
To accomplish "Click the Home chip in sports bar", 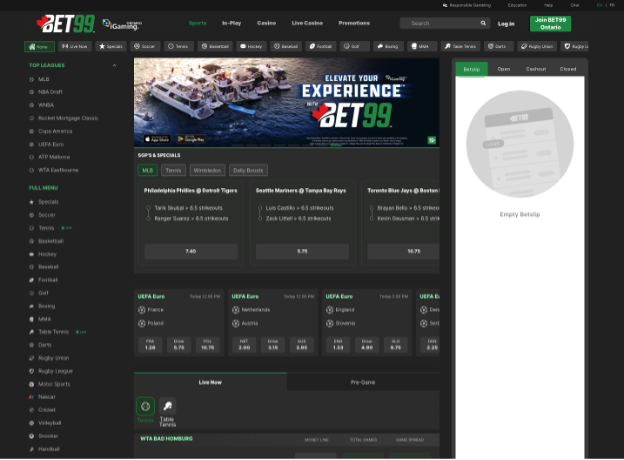I will [x=39, y=46].
